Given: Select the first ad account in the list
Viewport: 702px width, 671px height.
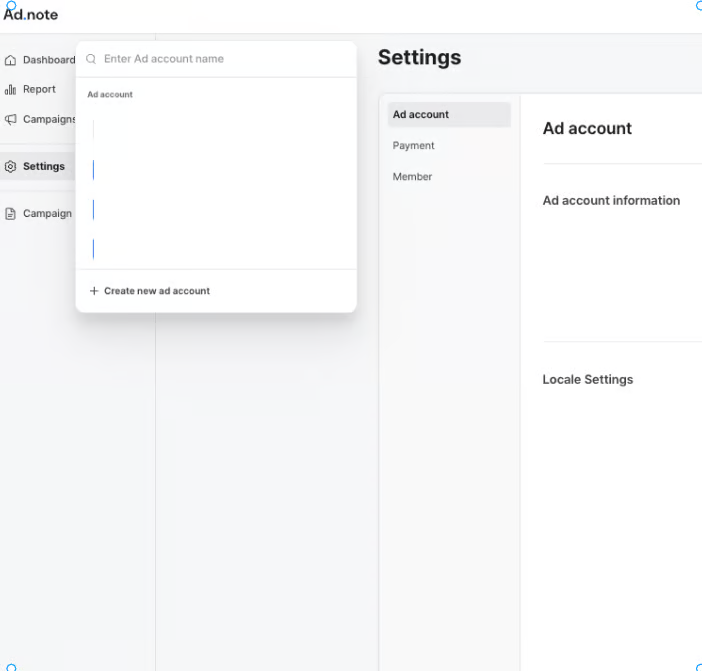Looking at the screenshot, I should tap(215, 129).
